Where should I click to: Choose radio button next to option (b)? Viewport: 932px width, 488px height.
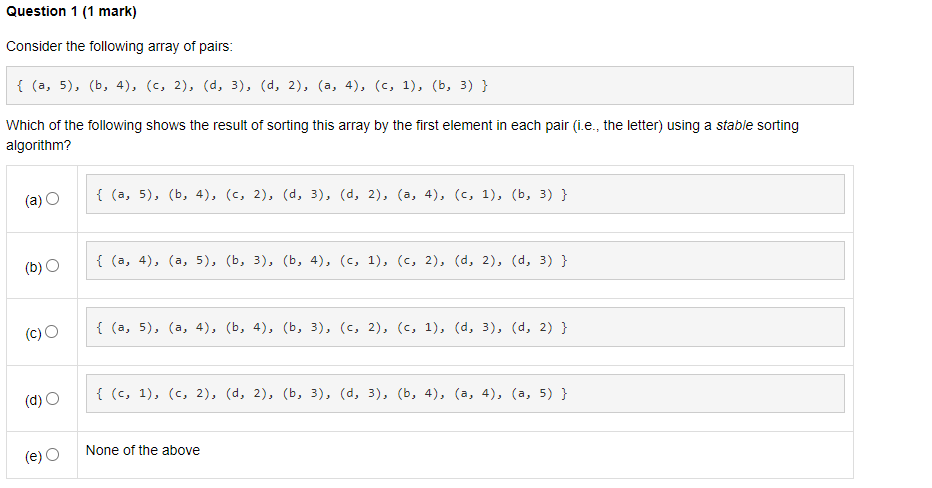[x=52, y=266]
